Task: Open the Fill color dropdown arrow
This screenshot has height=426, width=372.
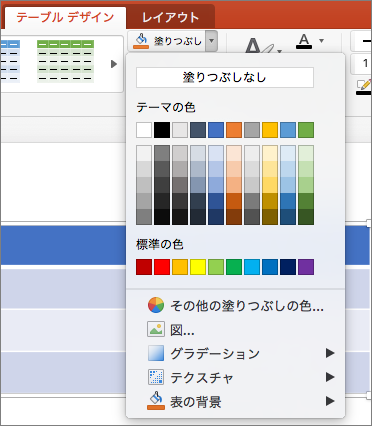Action: (211, 41)
